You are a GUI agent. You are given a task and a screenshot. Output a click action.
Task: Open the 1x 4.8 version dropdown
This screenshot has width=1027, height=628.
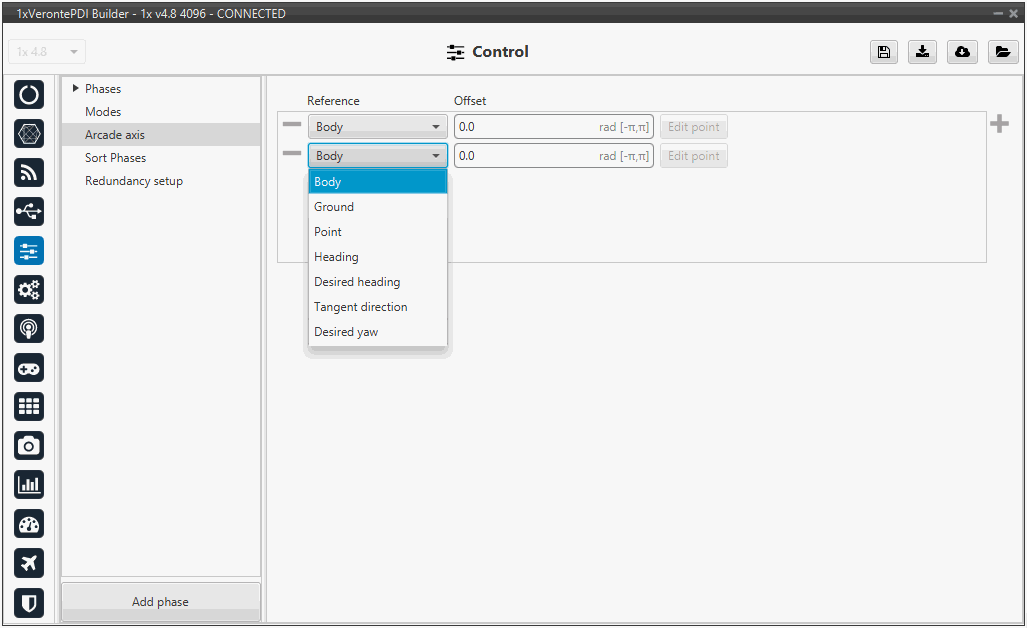coord(47,52)
